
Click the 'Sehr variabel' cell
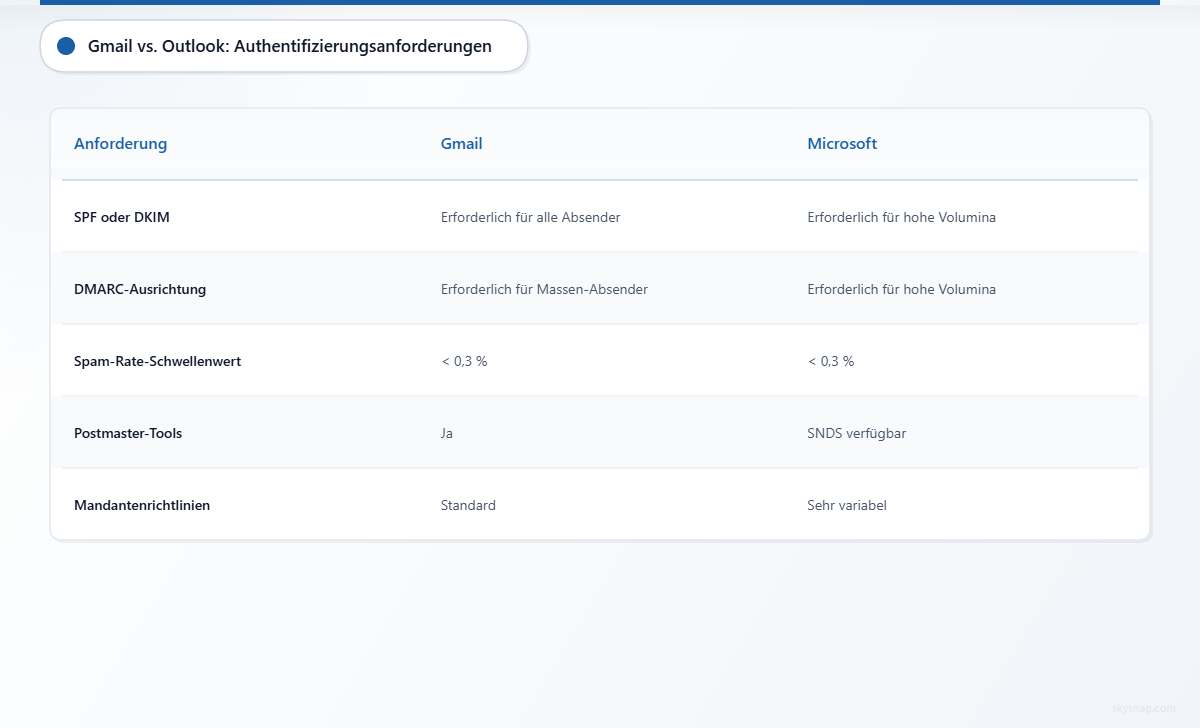point(847,505)
